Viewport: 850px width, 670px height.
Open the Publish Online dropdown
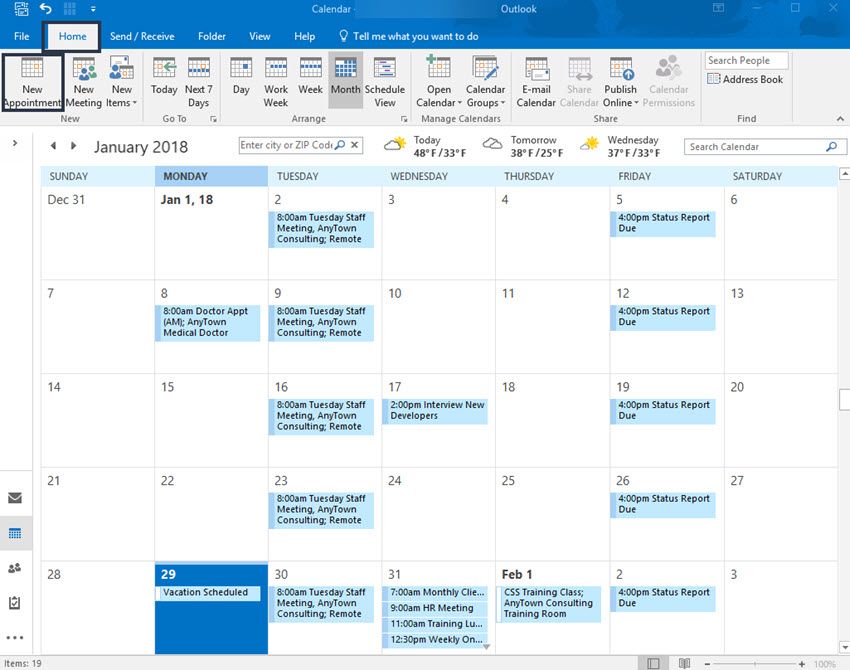(620, 82)
